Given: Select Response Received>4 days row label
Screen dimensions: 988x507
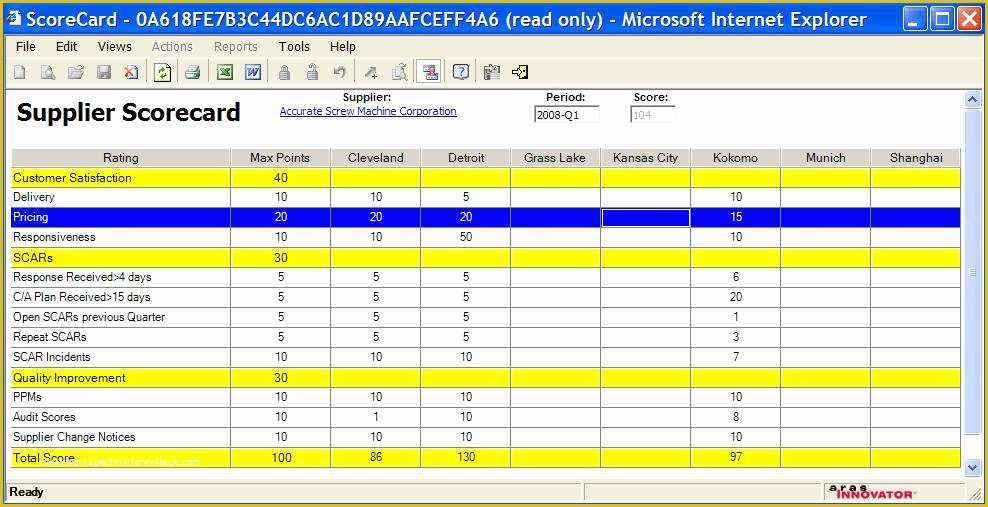Looking at the screenshot, I should pyautogui.click(x=82, y=277).
